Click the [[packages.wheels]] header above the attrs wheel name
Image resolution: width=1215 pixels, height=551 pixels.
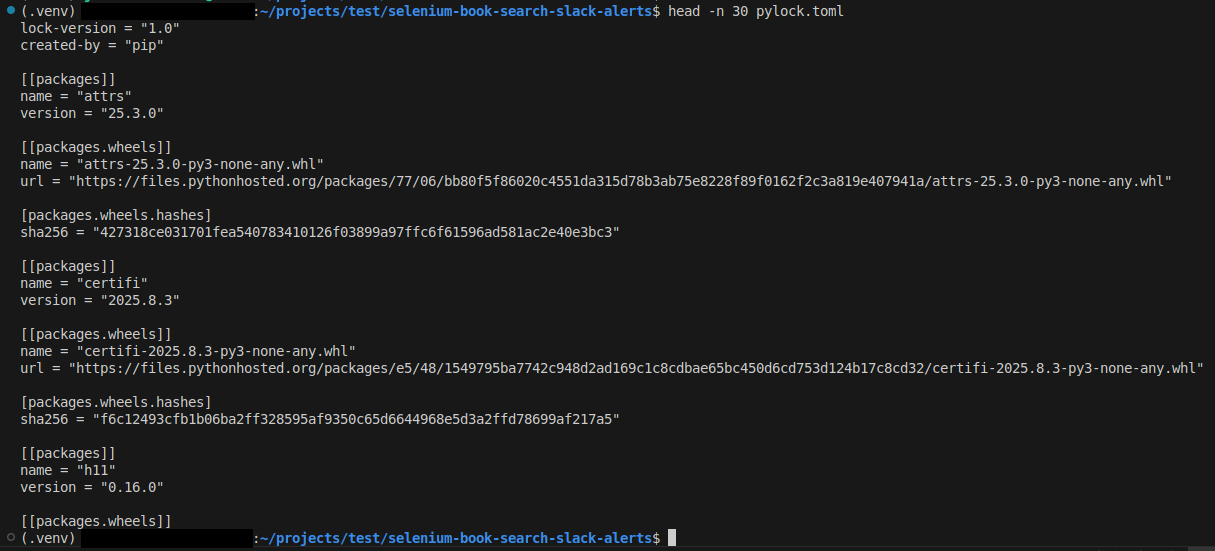(x=96, y=147)
